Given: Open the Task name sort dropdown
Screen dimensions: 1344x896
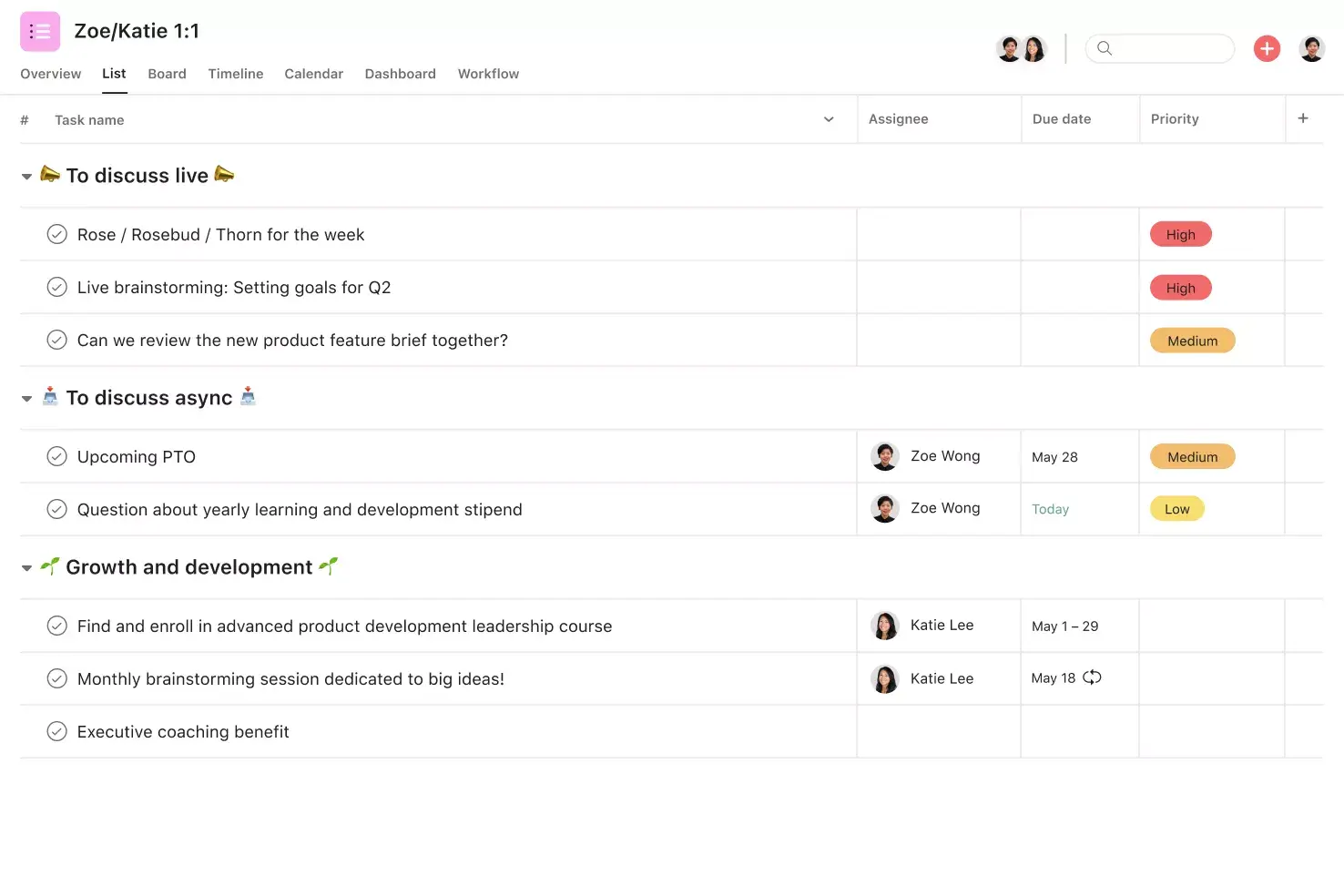Looking at the screenshot, I should [x=828, y=119].
